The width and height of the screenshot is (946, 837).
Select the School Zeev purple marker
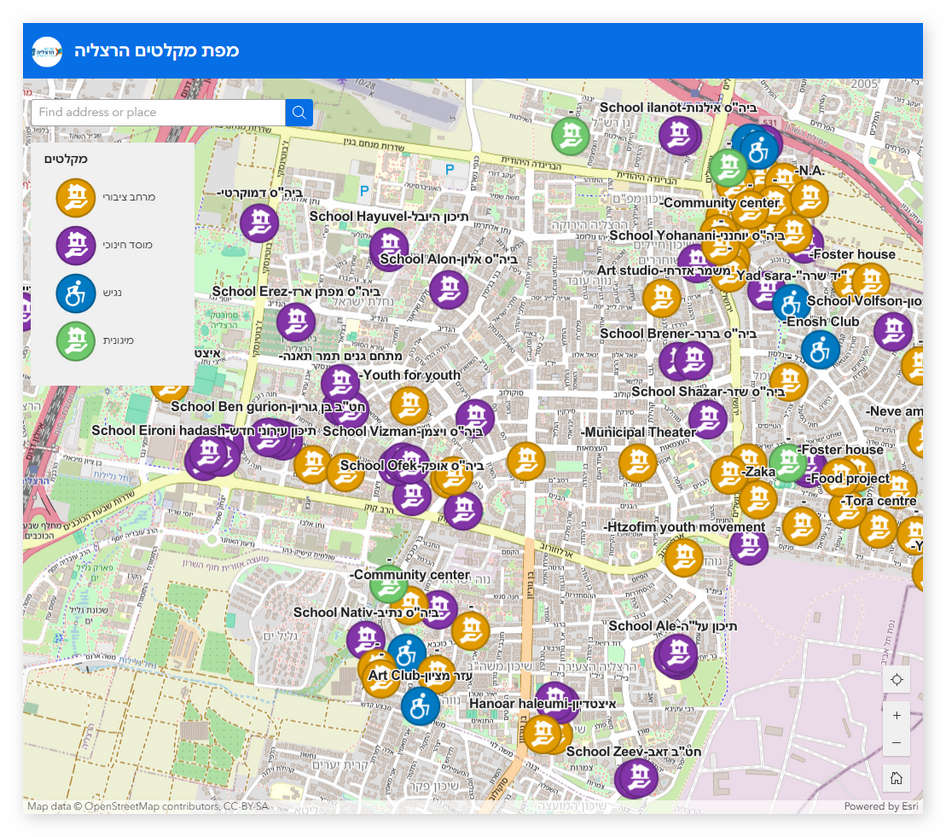(636, 778)
